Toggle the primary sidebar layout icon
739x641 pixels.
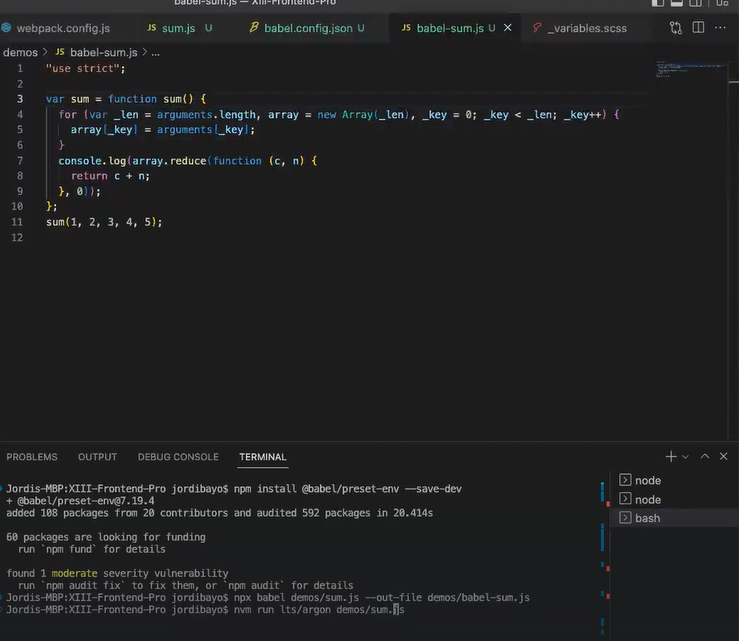coord(658,3)
